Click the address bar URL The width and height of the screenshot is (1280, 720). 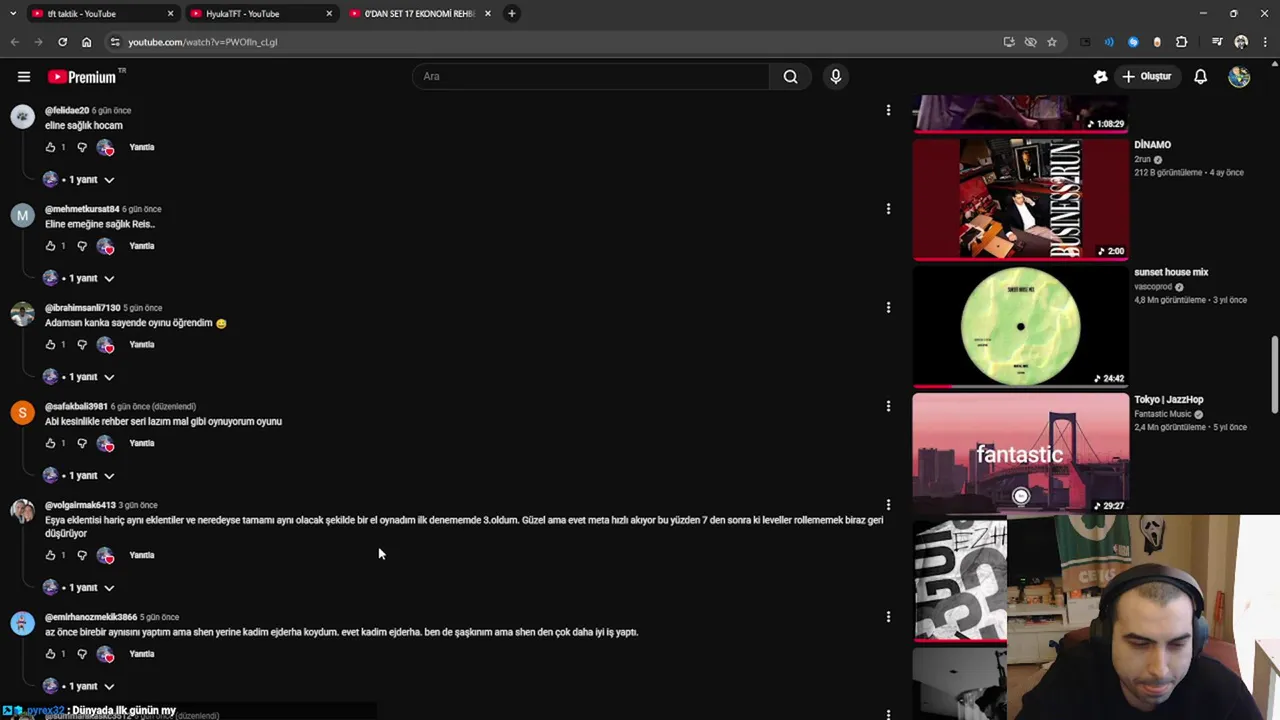pyautogui.click(x=203, y=42)
